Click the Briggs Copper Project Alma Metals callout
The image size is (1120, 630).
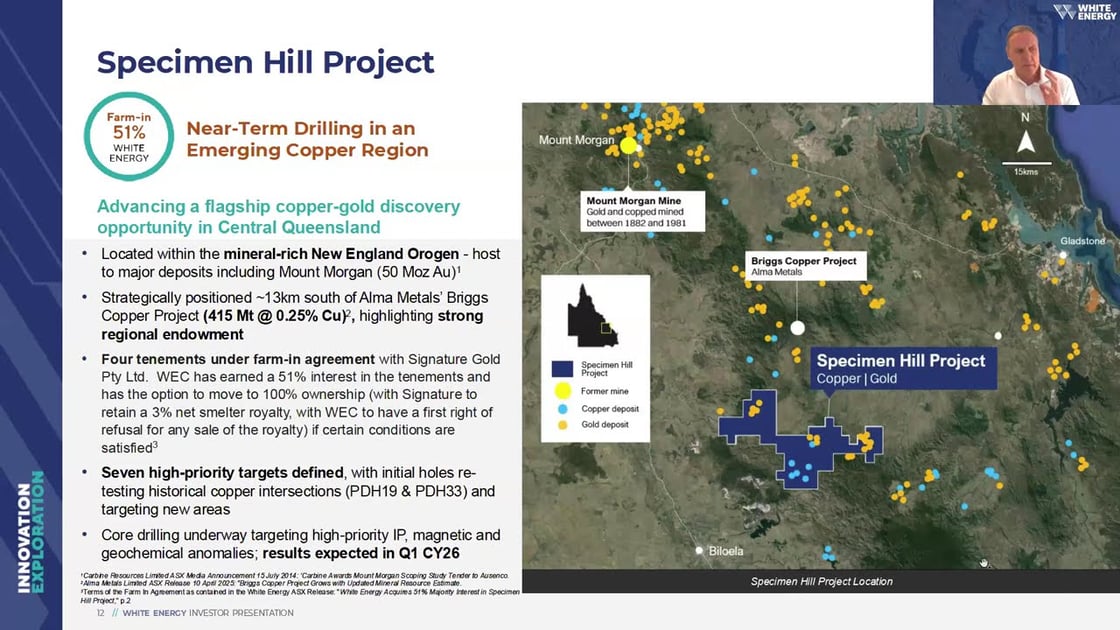point(804,265)
